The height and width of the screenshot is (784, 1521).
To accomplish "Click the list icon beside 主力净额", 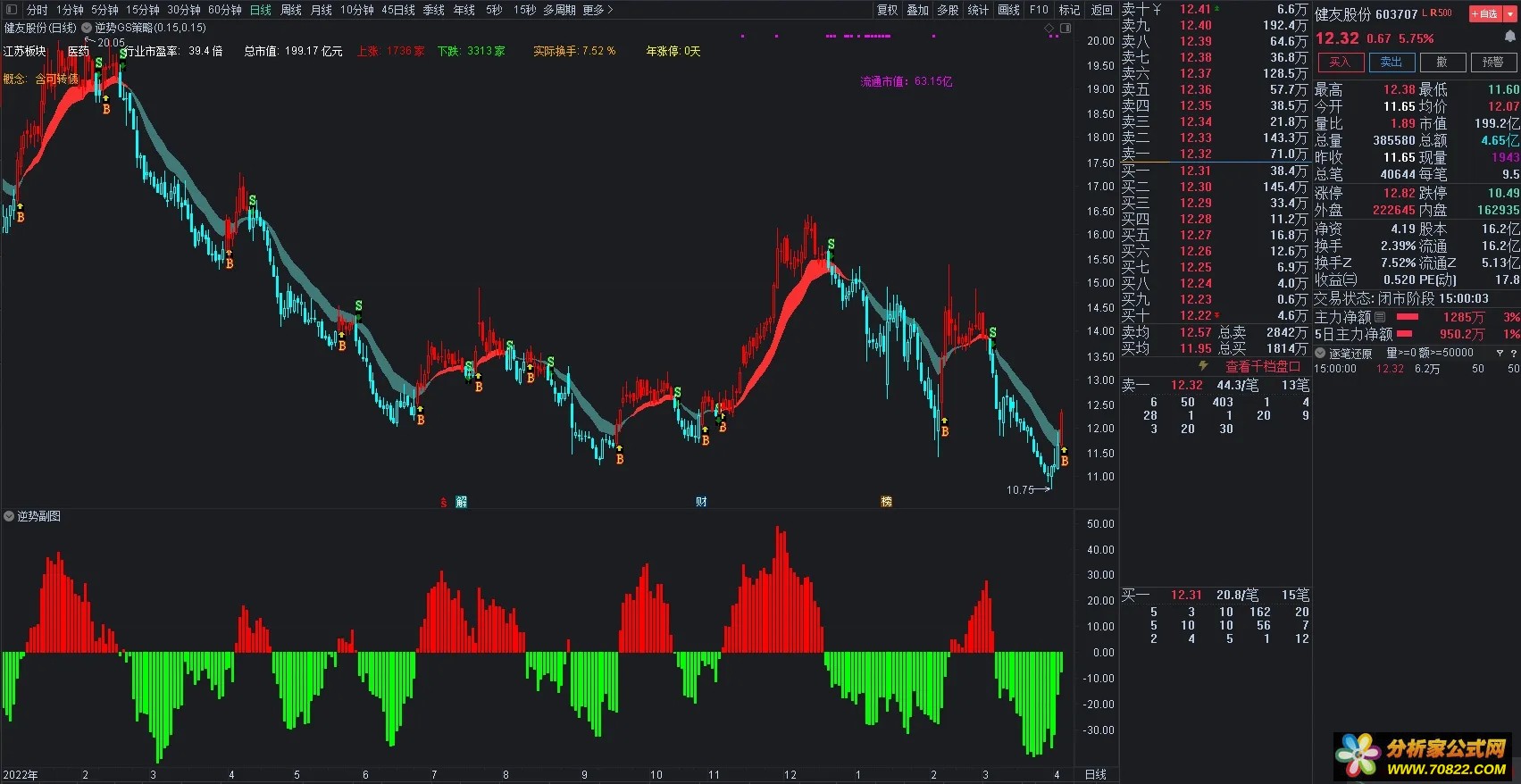I will [1379, 317].
